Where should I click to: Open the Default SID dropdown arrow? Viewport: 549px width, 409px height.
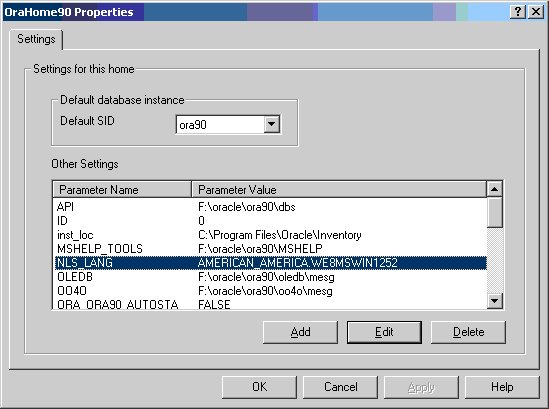tap(272, 124)
